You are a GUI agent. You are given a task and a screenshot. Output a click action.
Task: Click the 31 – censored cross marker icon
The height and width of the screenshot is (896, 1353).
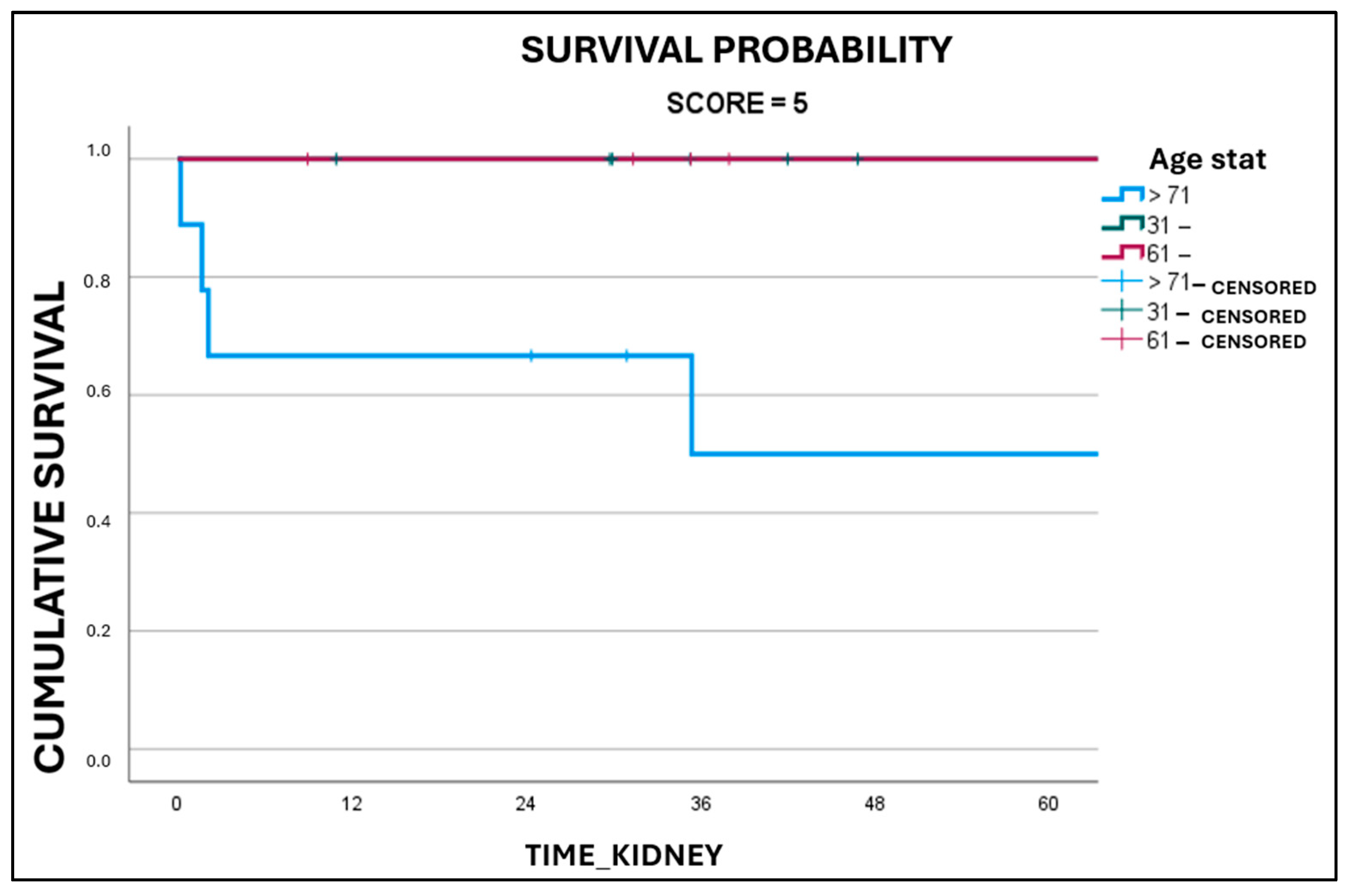tap(1122, 310)
